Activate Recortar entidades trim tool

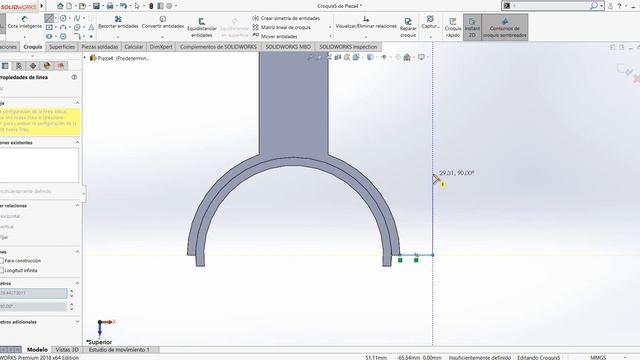[118, 22]
